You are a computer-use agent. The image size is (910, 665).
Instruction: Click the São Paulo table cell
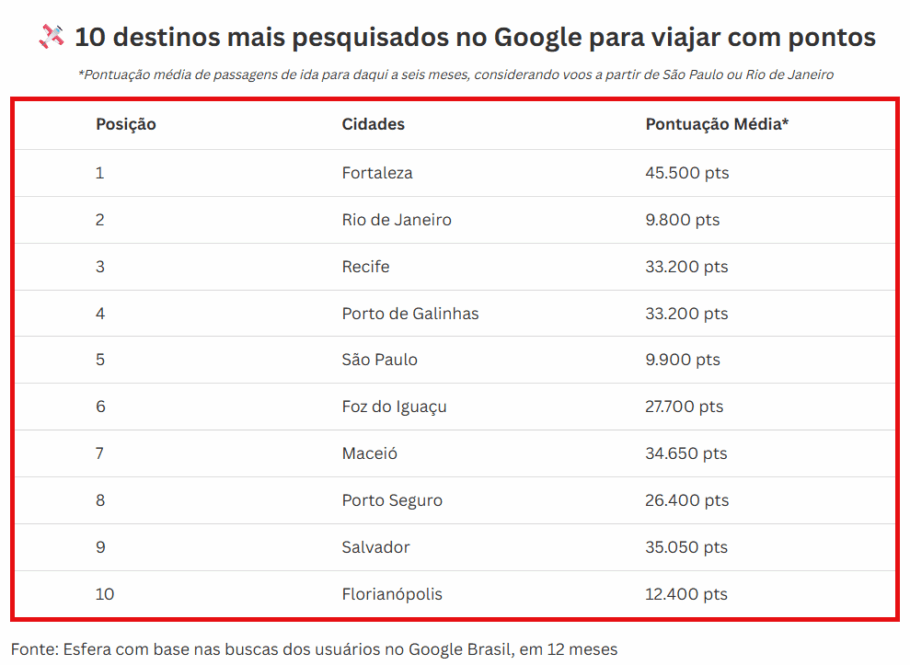point(379,360)
